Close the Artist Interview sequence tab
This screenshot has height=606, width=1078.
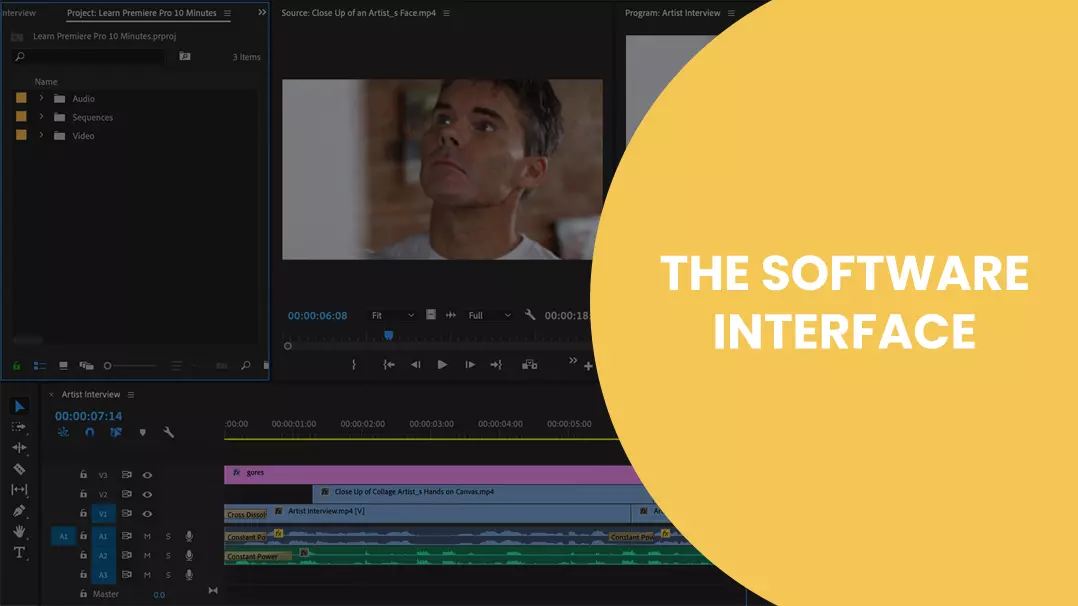coord(51,395)
